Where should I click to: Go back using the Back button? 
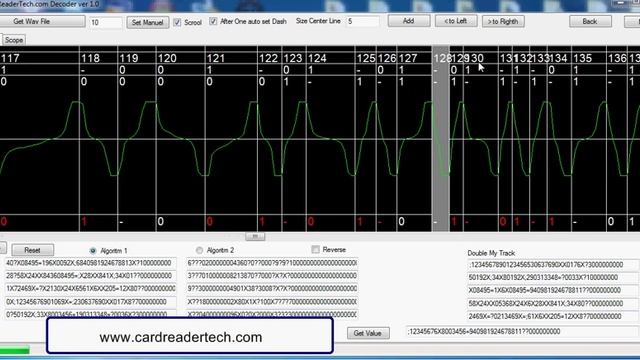coord(590,21)
